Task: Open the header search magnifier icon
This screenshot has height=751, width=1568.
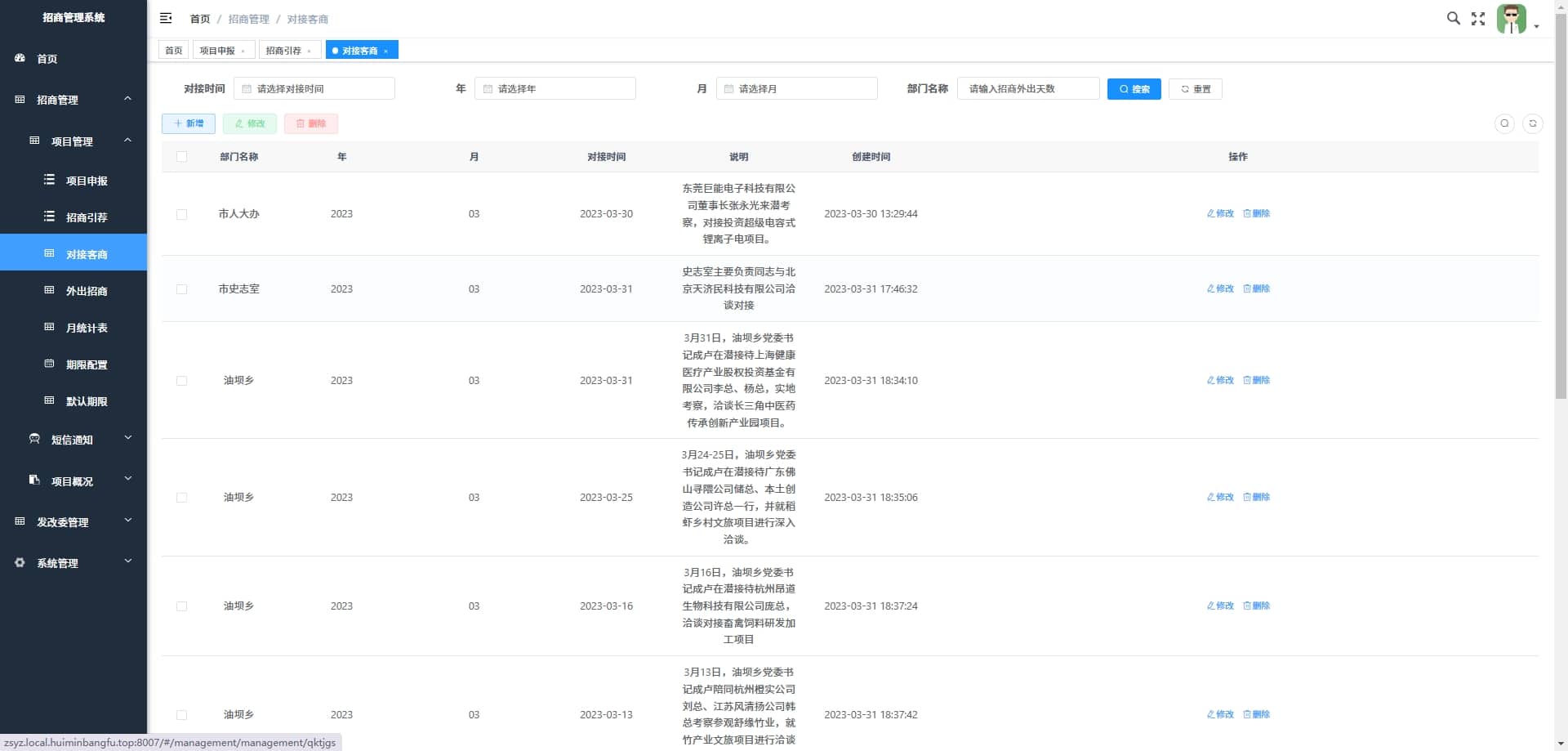Action: coord(1454,18)
